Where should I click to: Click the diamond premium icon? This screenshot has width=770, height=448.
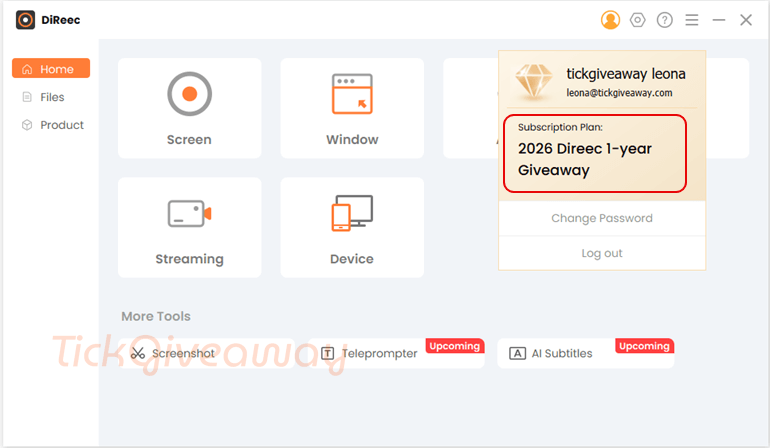pos(534,81)
